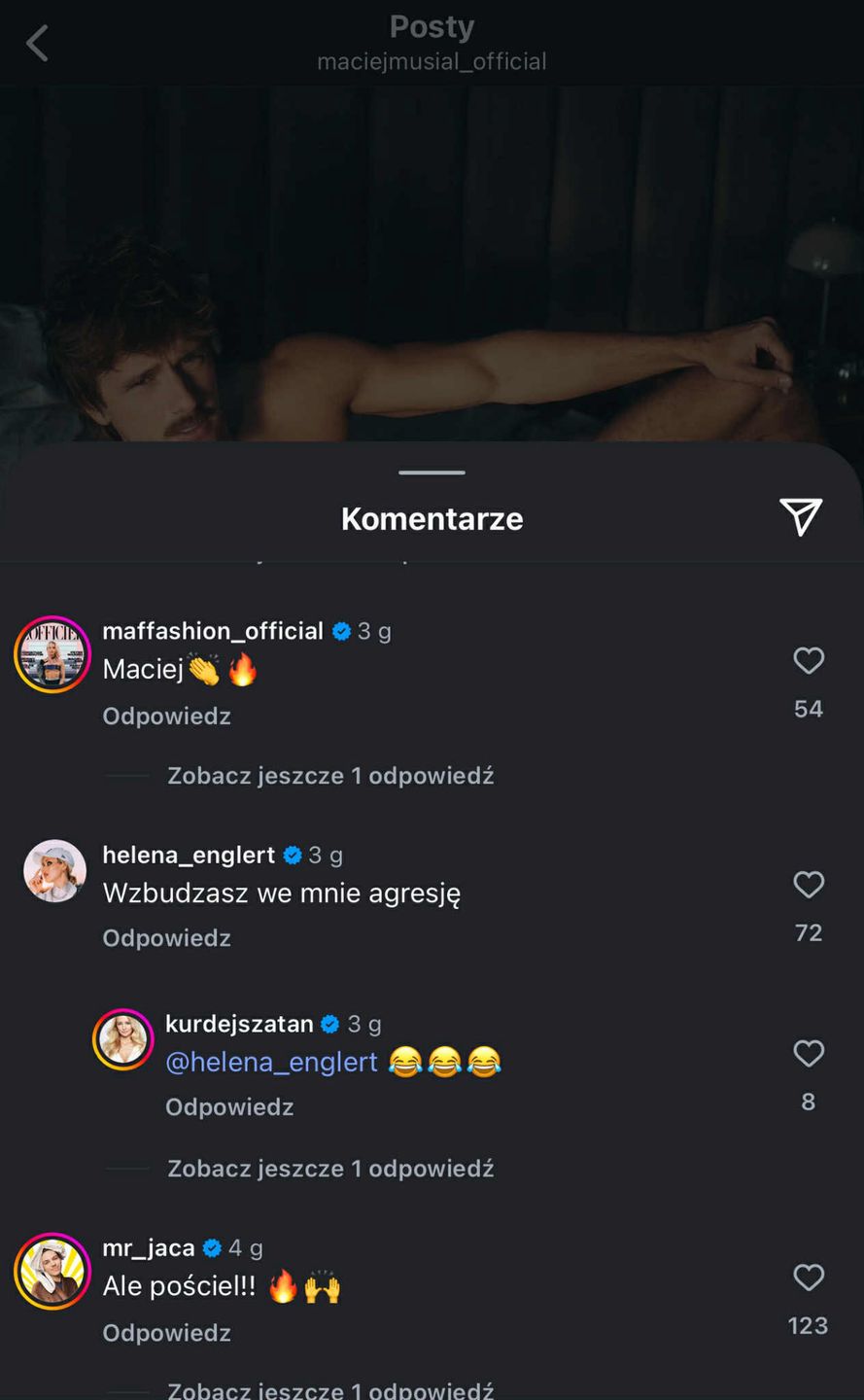Click Odpowiedz under helena_englert's comment
This screenshot has width=864, height=1400.
(166, 938)
